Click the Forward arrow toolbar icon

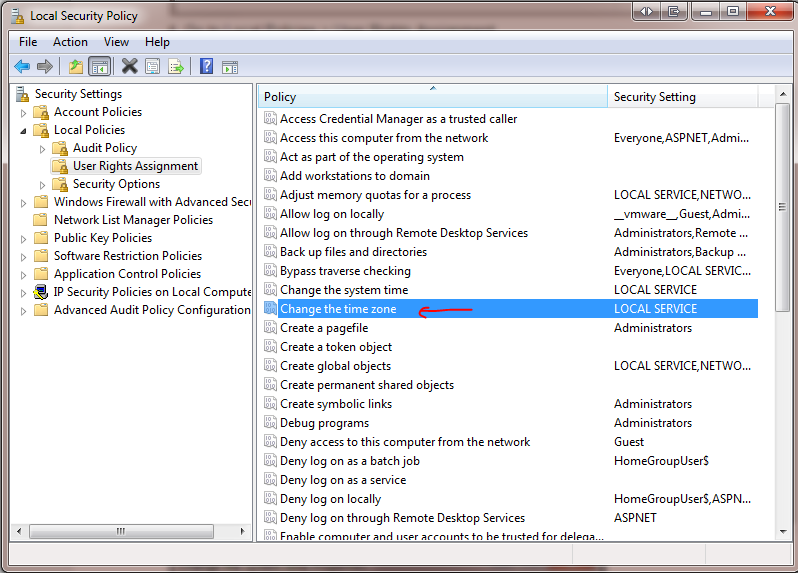[45, 66]
